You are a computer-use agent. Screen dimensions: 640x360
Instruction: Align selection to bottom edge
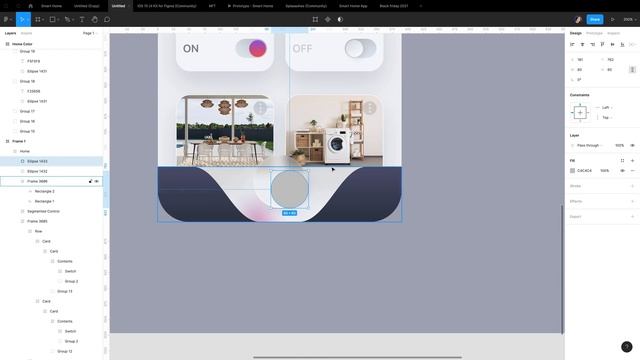[622, 44]
